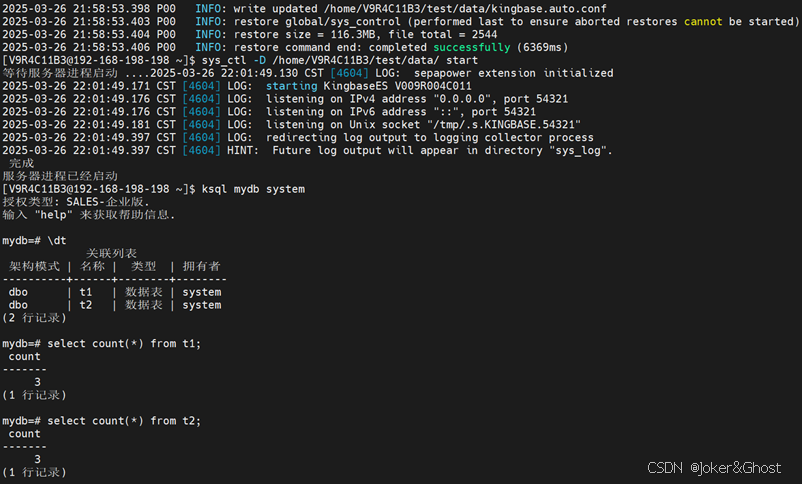Click 'system' owner in t2 row
This screenshot has height=484, width=802.
(202, 305)
